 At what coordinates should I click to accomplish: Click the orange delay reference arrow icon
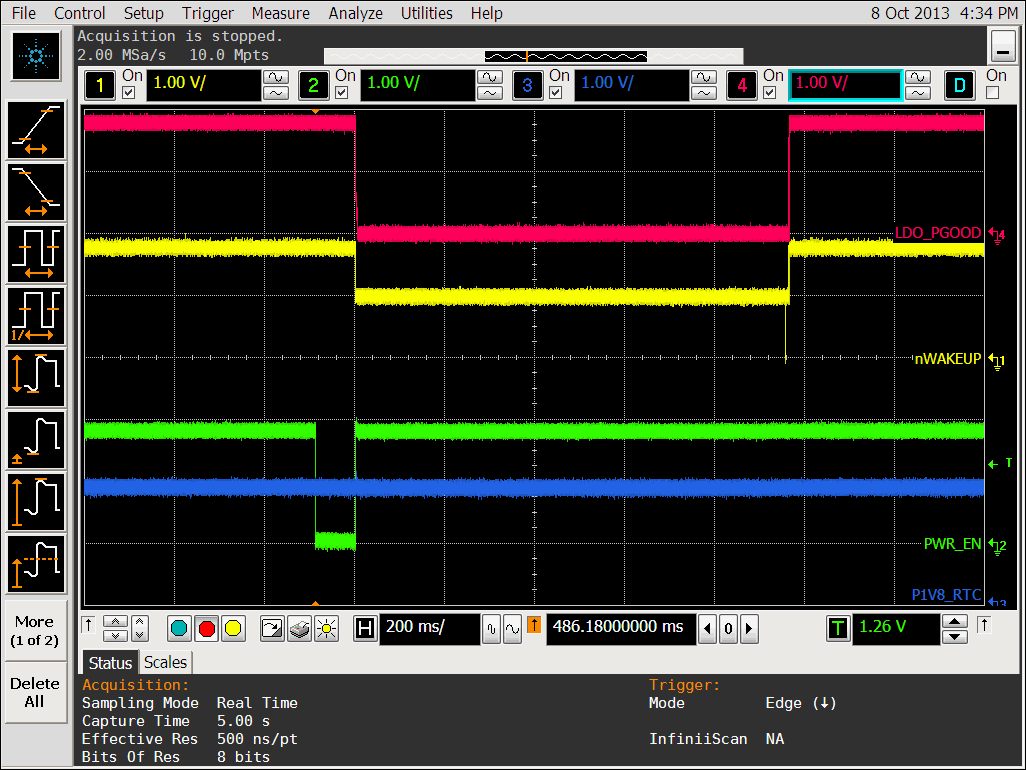(x=534, y=625)
